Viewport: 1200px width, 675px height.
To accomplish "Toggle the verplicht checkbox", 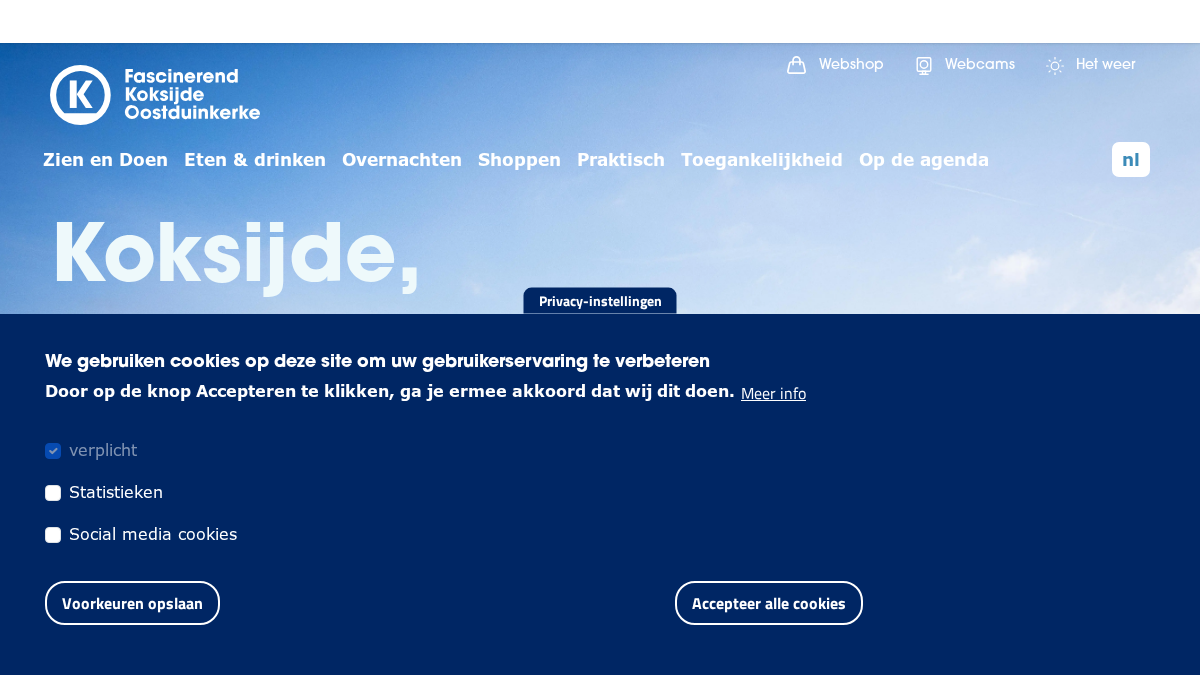I will pos(53,451).
